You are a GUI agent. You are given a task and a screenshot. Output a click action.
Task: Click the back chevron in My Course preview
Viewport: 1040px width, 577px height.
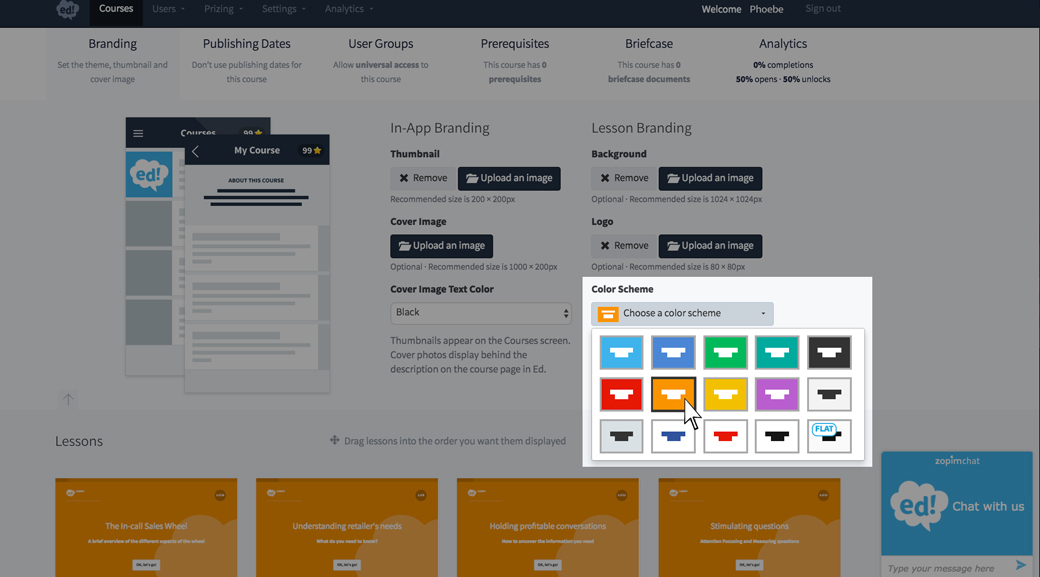[x=195, y=151]
